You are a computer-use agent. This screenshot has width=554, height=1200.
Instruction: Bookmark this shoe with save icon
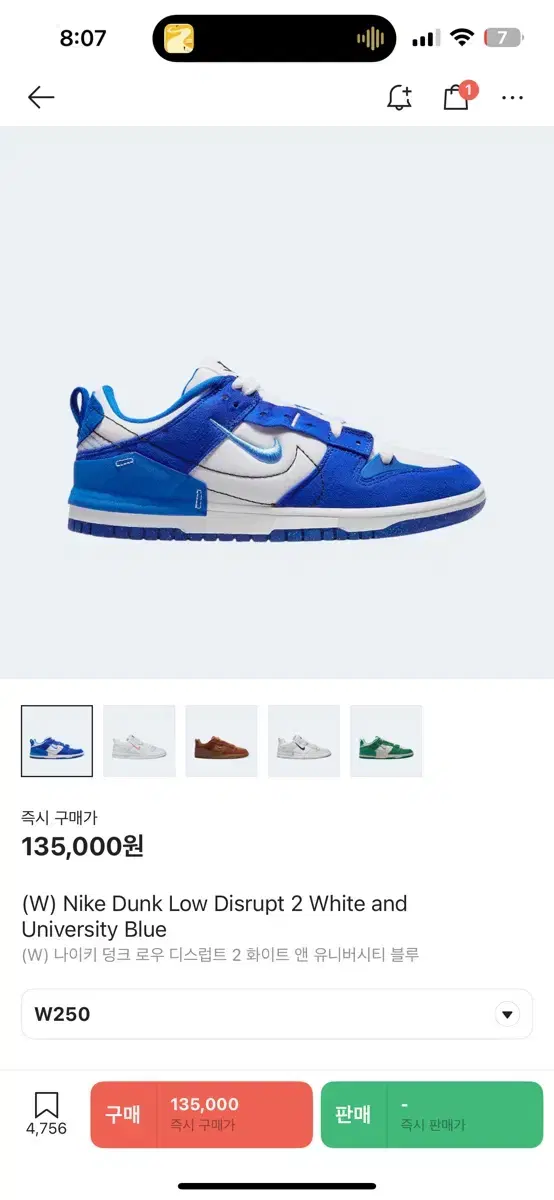pyautogui.click(x=46, y=1113)
